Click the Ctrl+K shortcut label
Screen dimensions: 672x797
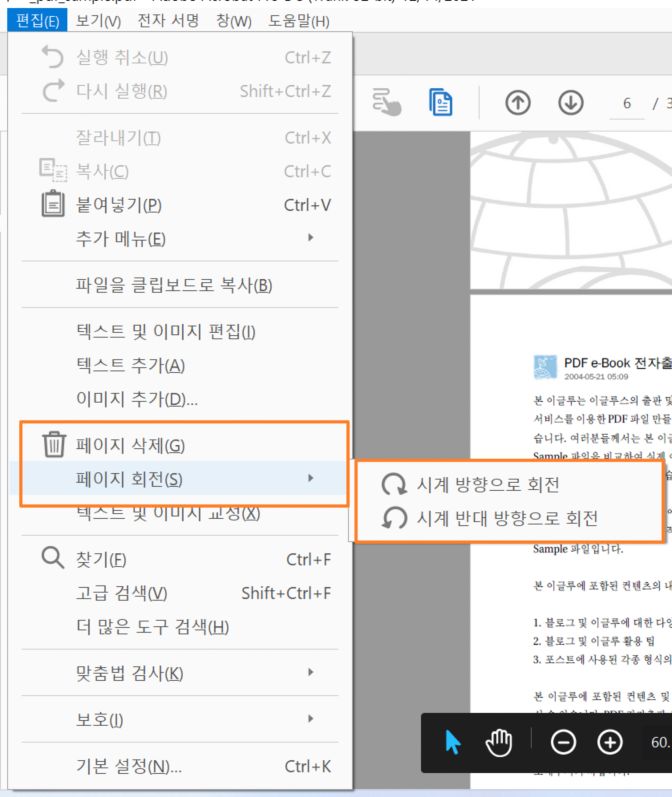click(x=307, y=766)
